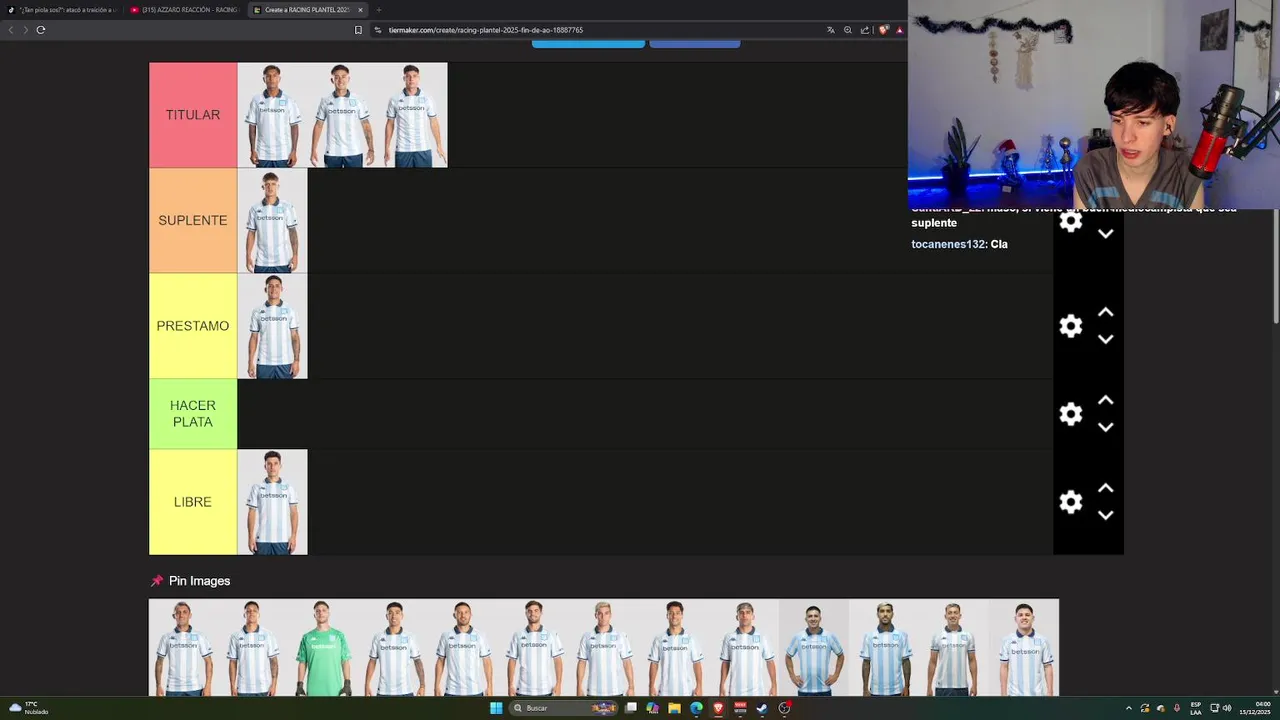Viewport: 1280px width, 720px height.
Task: Open Brave Rewards triangle icon
Action: pos(899,30)
